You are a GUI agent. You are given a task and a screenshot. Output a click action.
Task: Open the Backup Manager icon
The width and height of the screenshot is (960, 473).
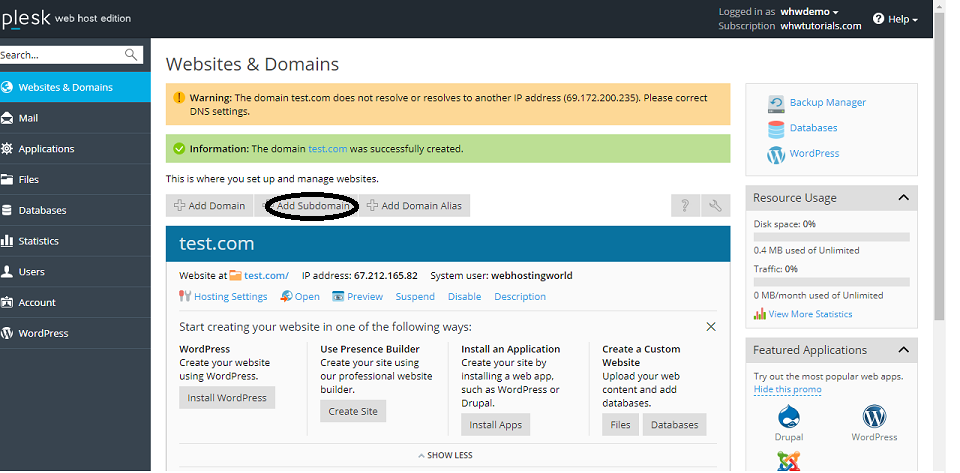[x=776, y=103]
